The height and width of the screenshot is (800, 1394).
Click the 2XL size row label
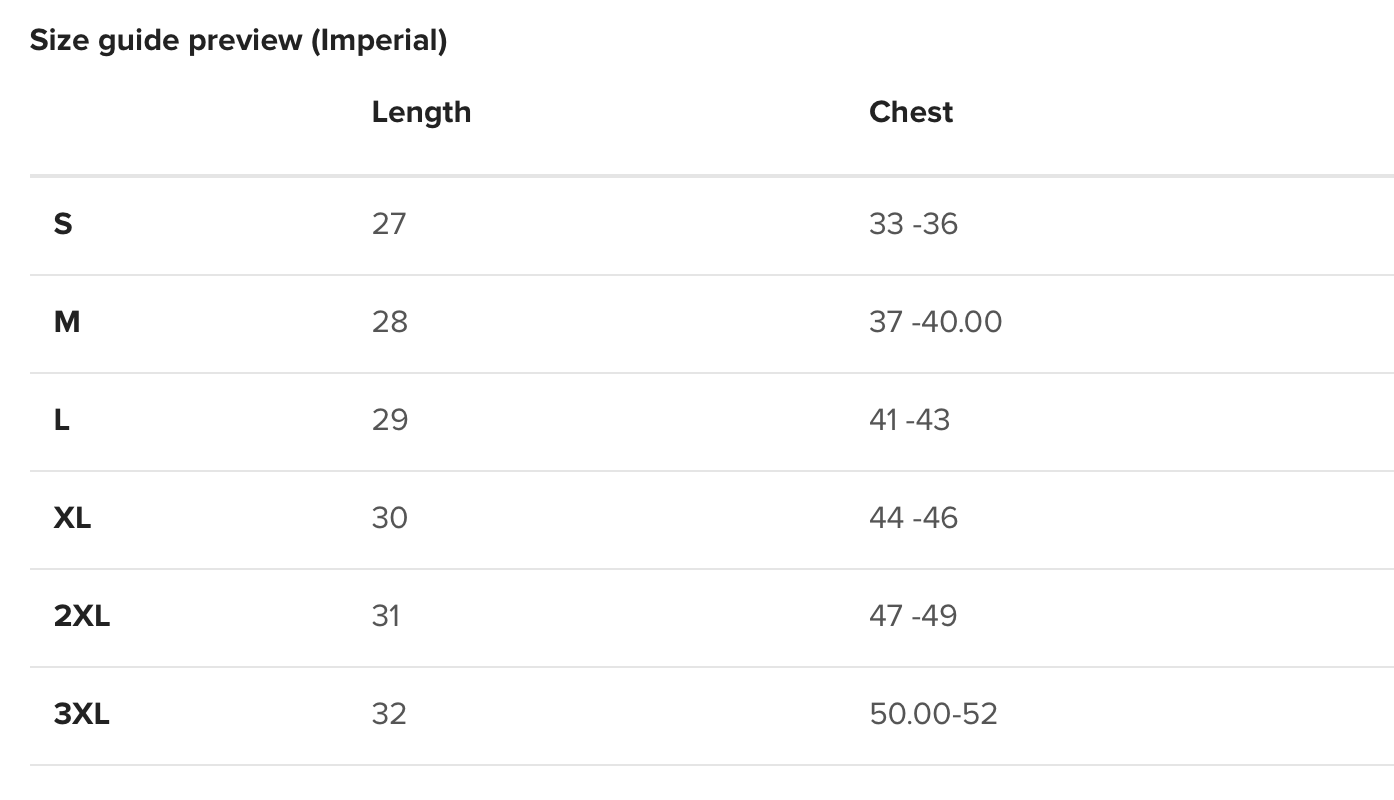click(82, 616)
